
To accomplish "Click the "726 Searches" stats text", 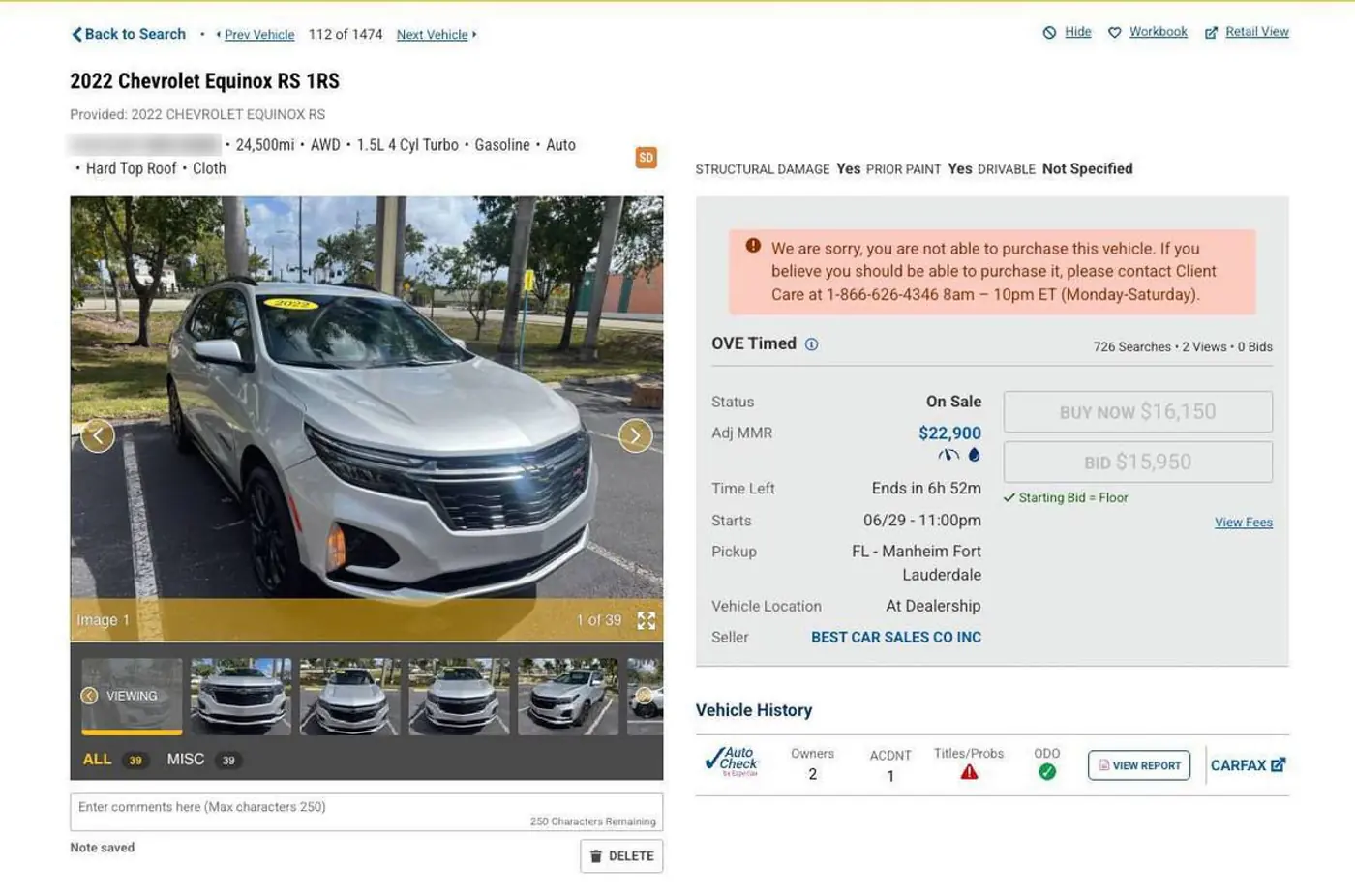I will pos(1132,347).
